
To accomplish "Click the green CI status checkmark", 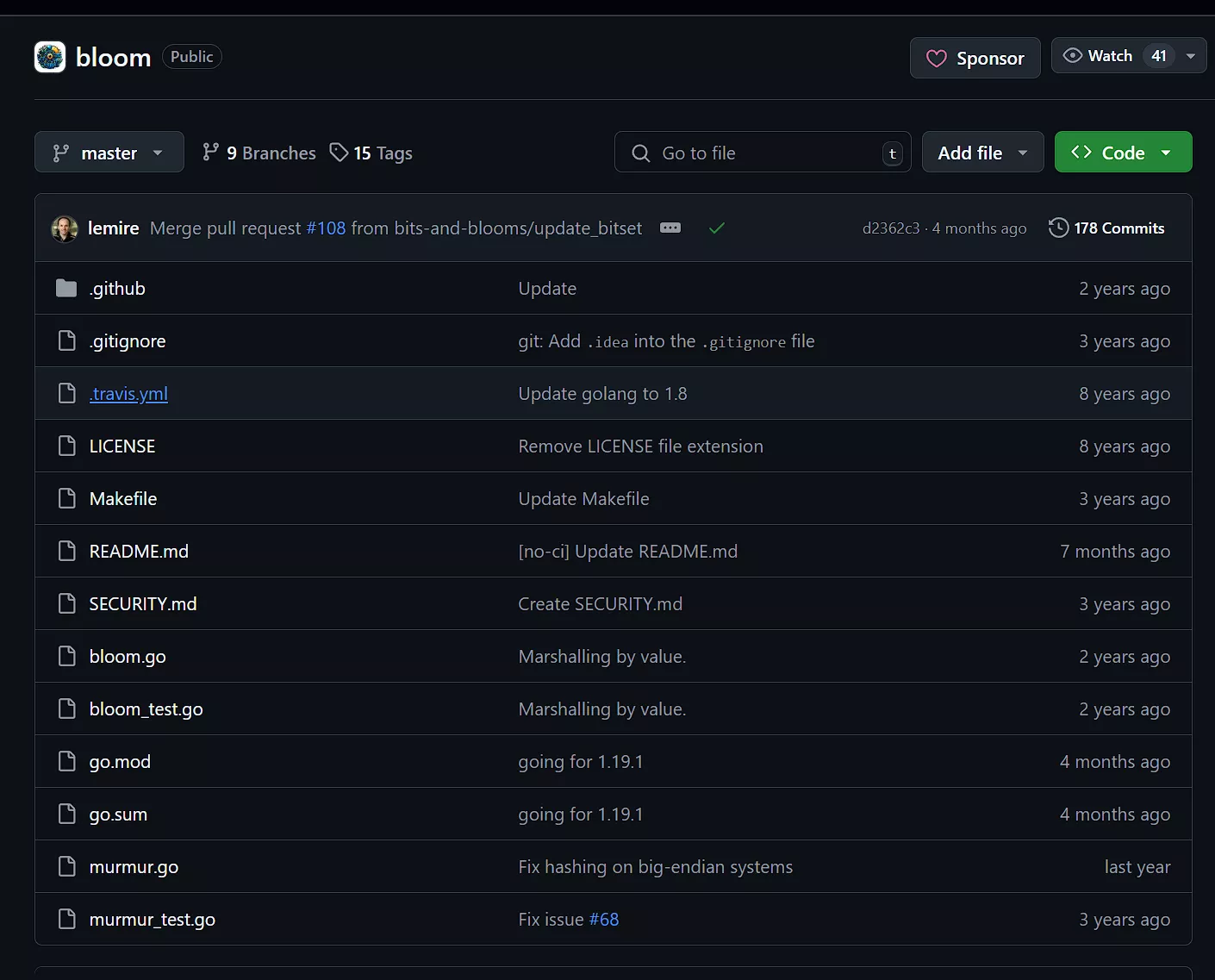I will (x=716, y=228).
